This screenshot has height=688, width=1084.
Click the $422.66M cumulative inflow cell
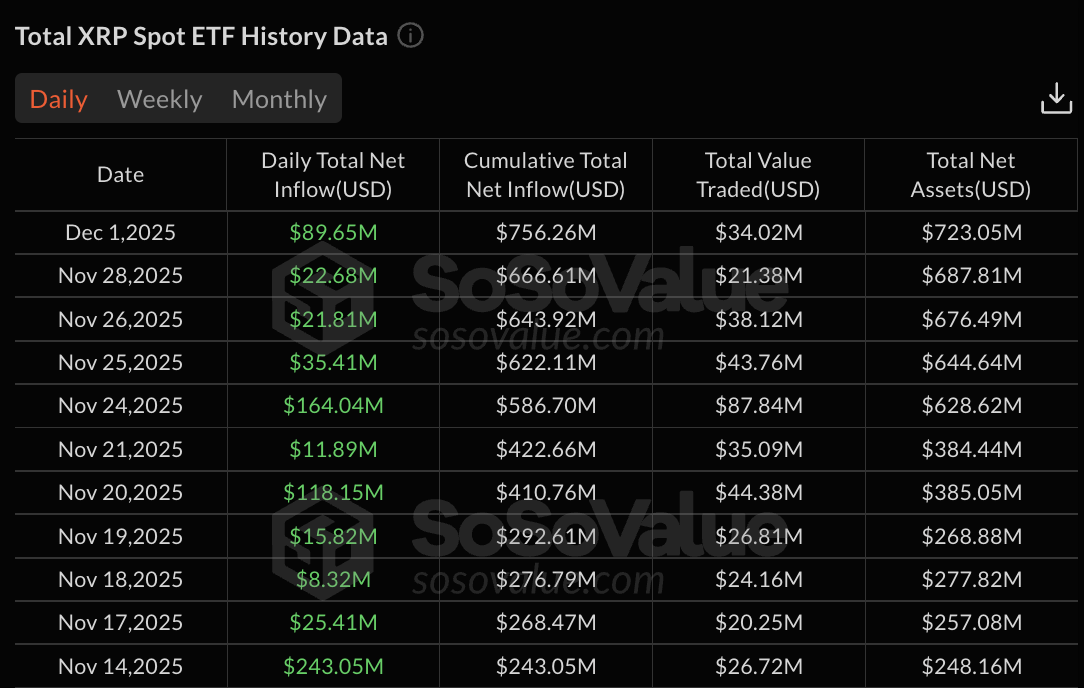pos(545,449)
